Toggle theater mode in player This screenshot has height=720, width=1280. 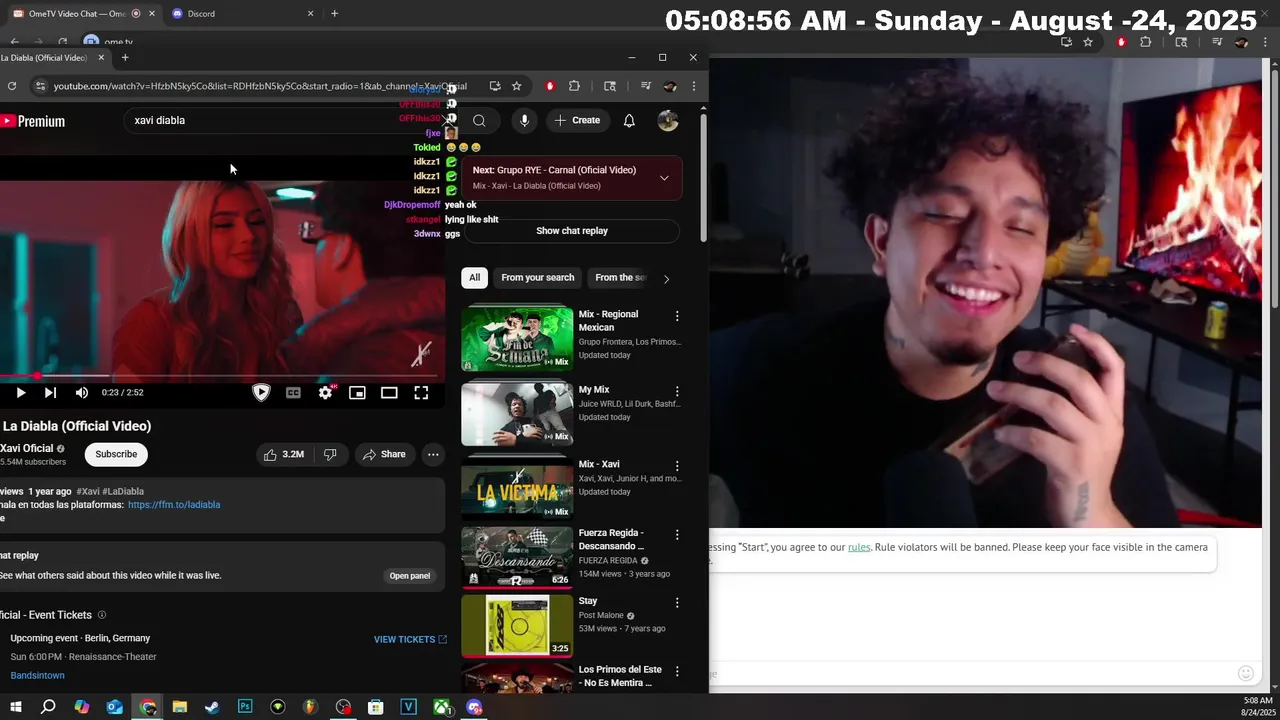389,393
